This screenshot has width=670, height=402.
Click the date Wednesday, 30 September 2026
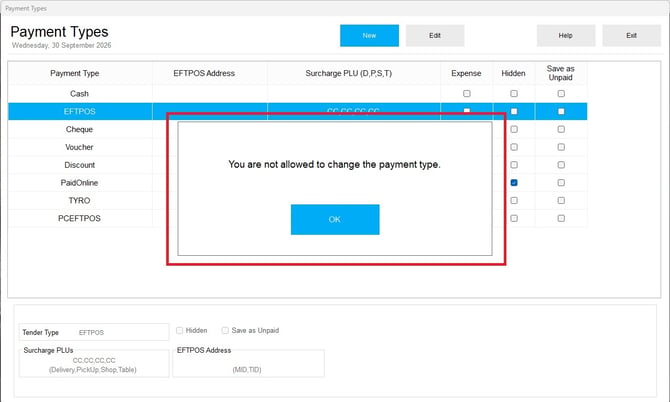[62, 45]
